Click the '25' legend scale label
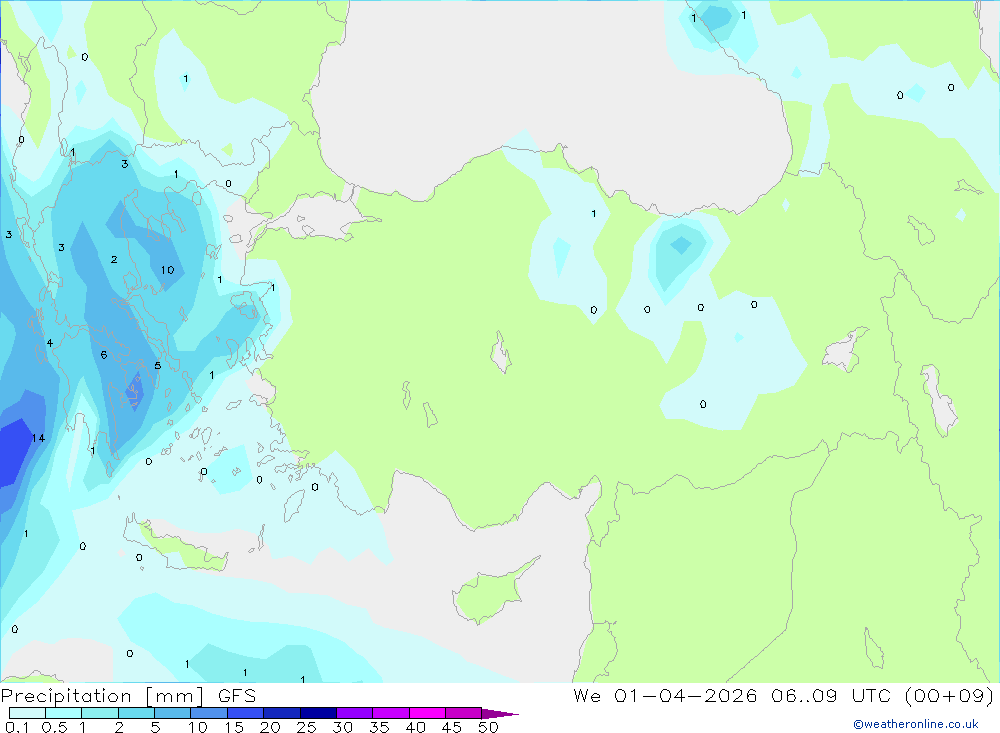1000x733 pixels. 306,727
